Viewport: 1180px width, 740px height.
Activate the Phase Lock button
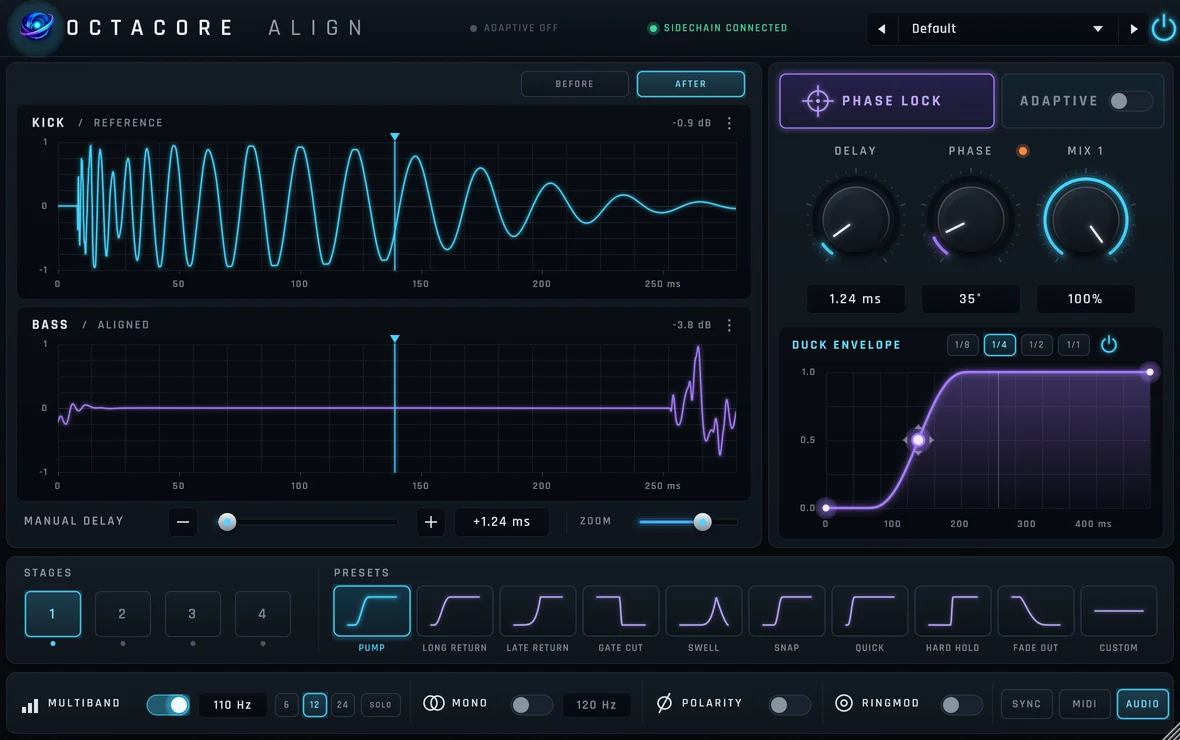pos(887,101)
